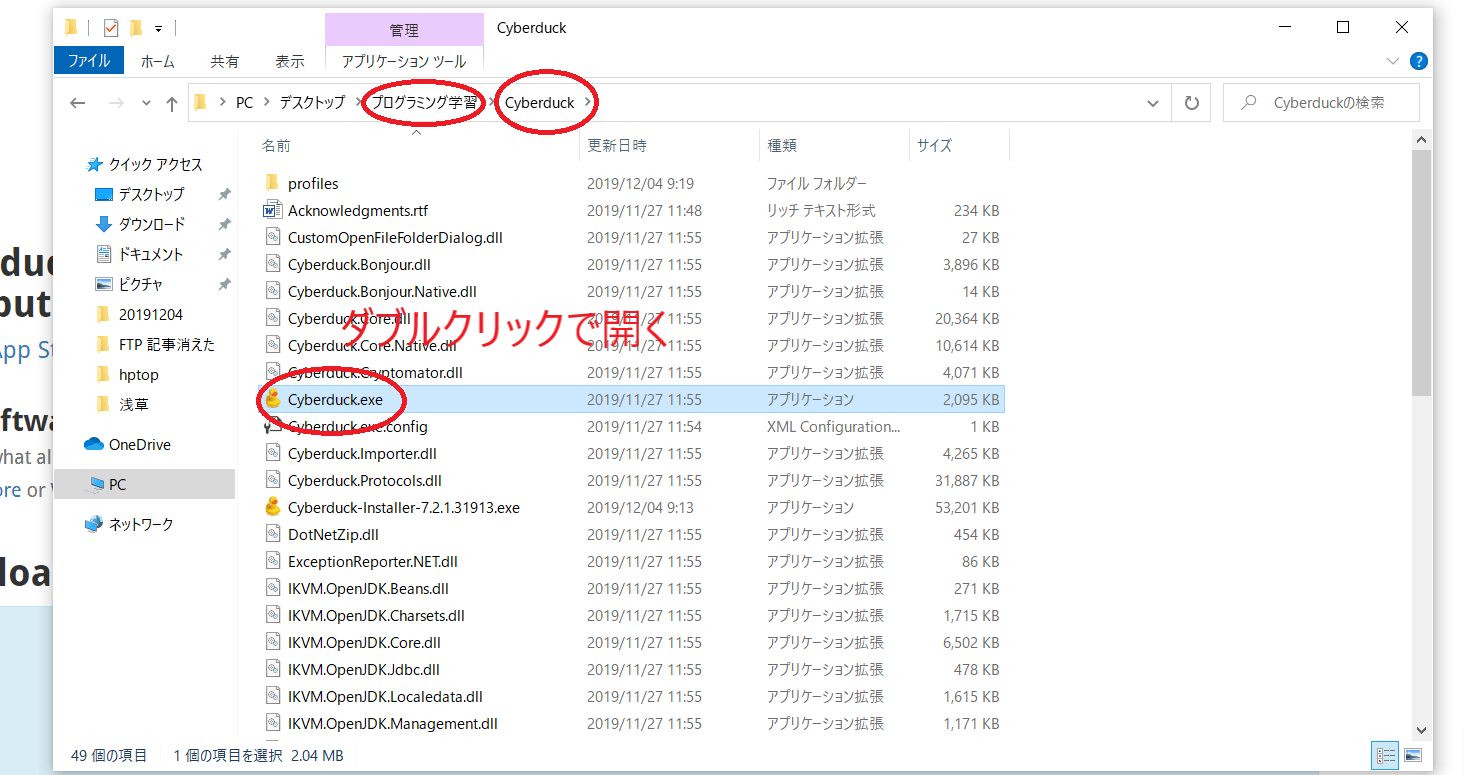1464x775 pixels.
Task: Open the address bar history dropdown
Action: click(1153, 103)
